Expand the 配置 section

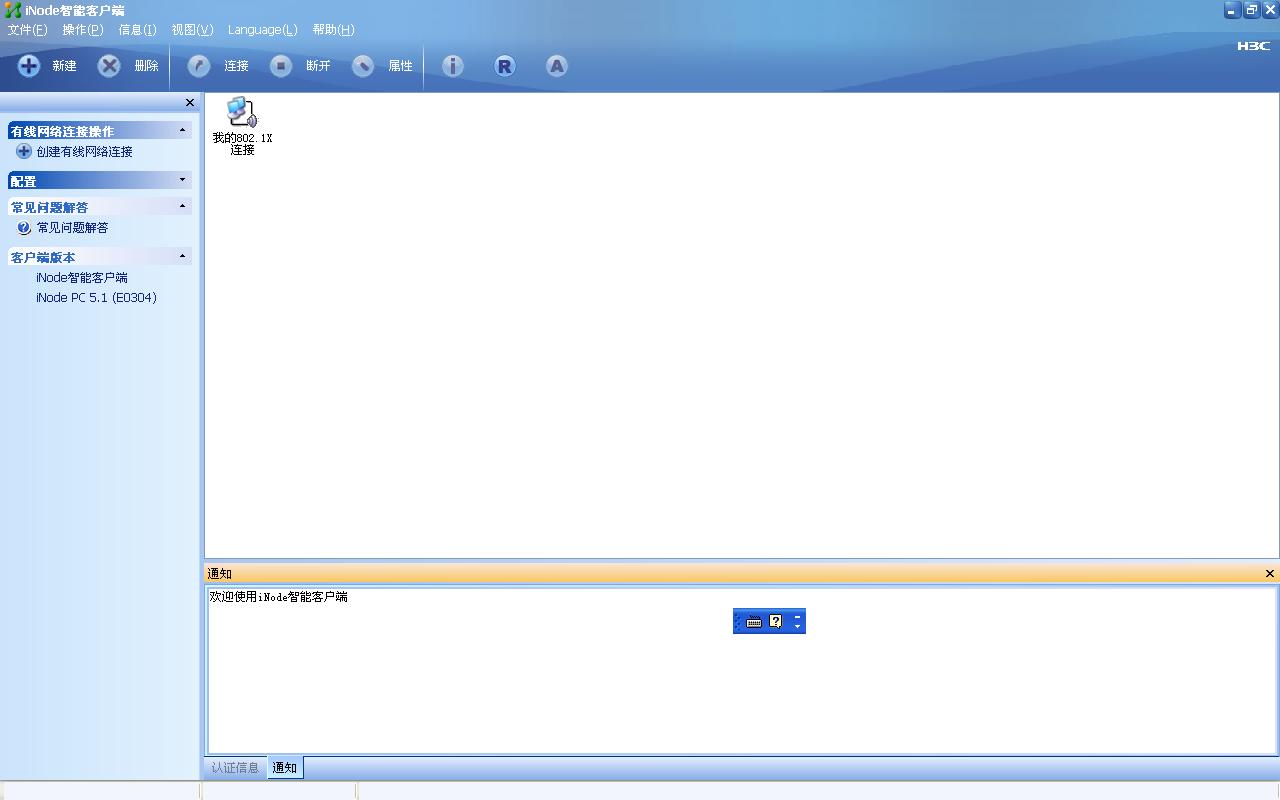click(x=182, y=180)
